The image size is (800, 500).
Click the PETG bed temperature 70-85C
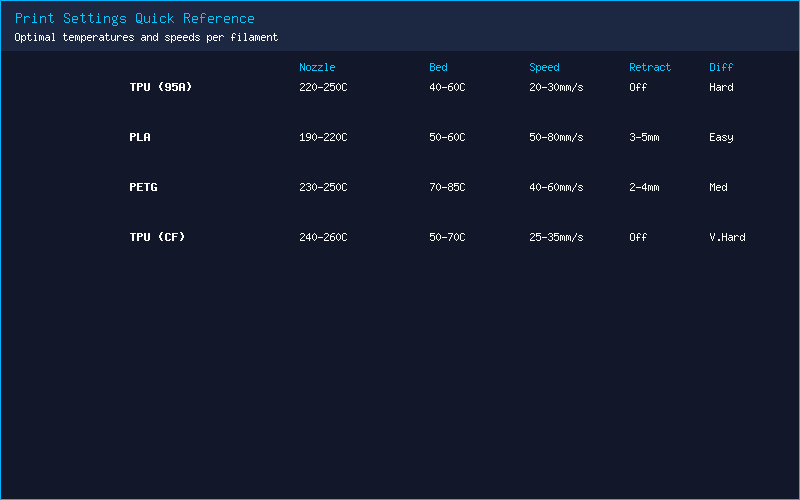[x=447, y=187]
